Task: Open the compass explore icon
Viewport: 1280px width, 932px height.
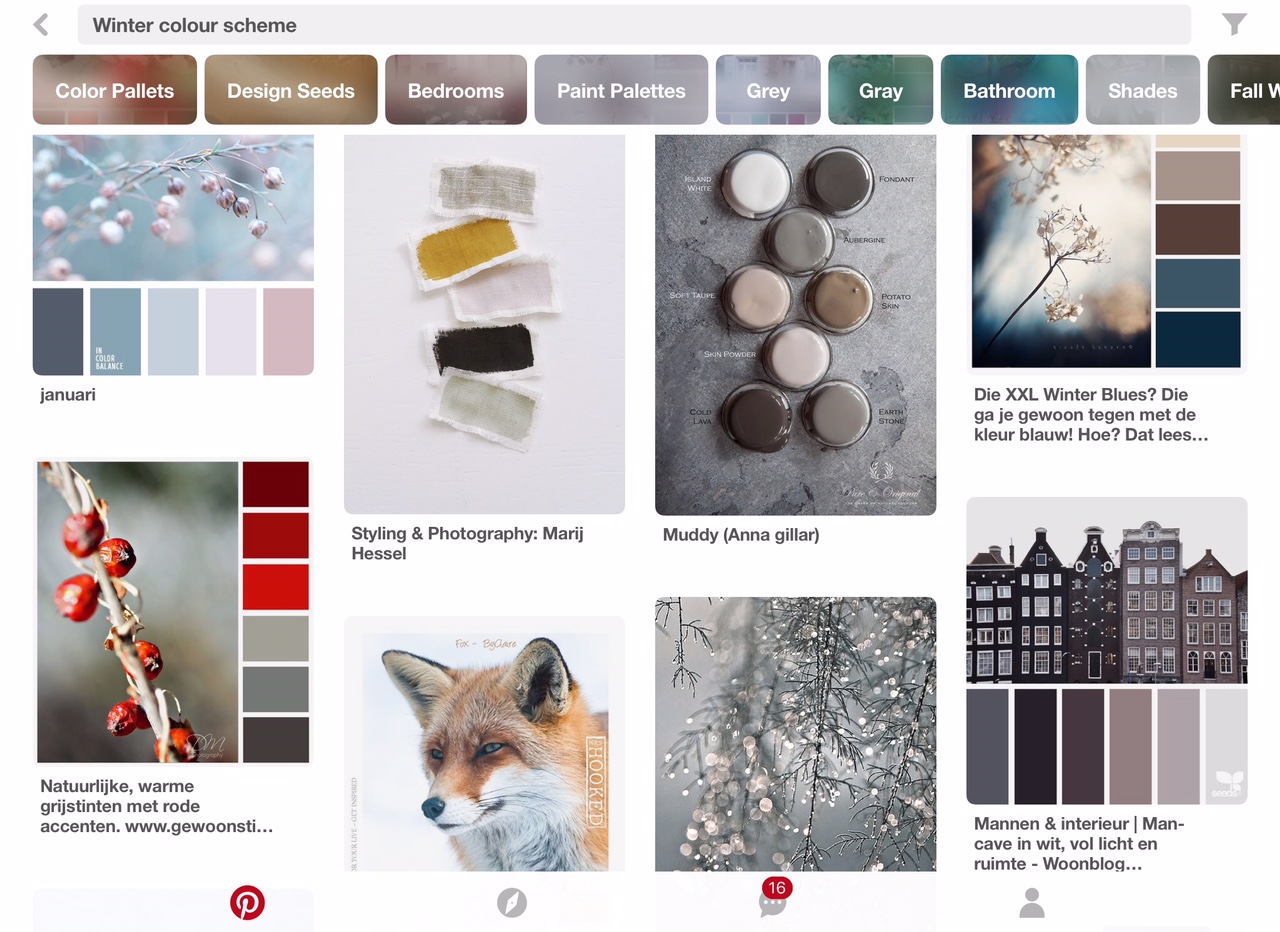Action: click(512, 903)
